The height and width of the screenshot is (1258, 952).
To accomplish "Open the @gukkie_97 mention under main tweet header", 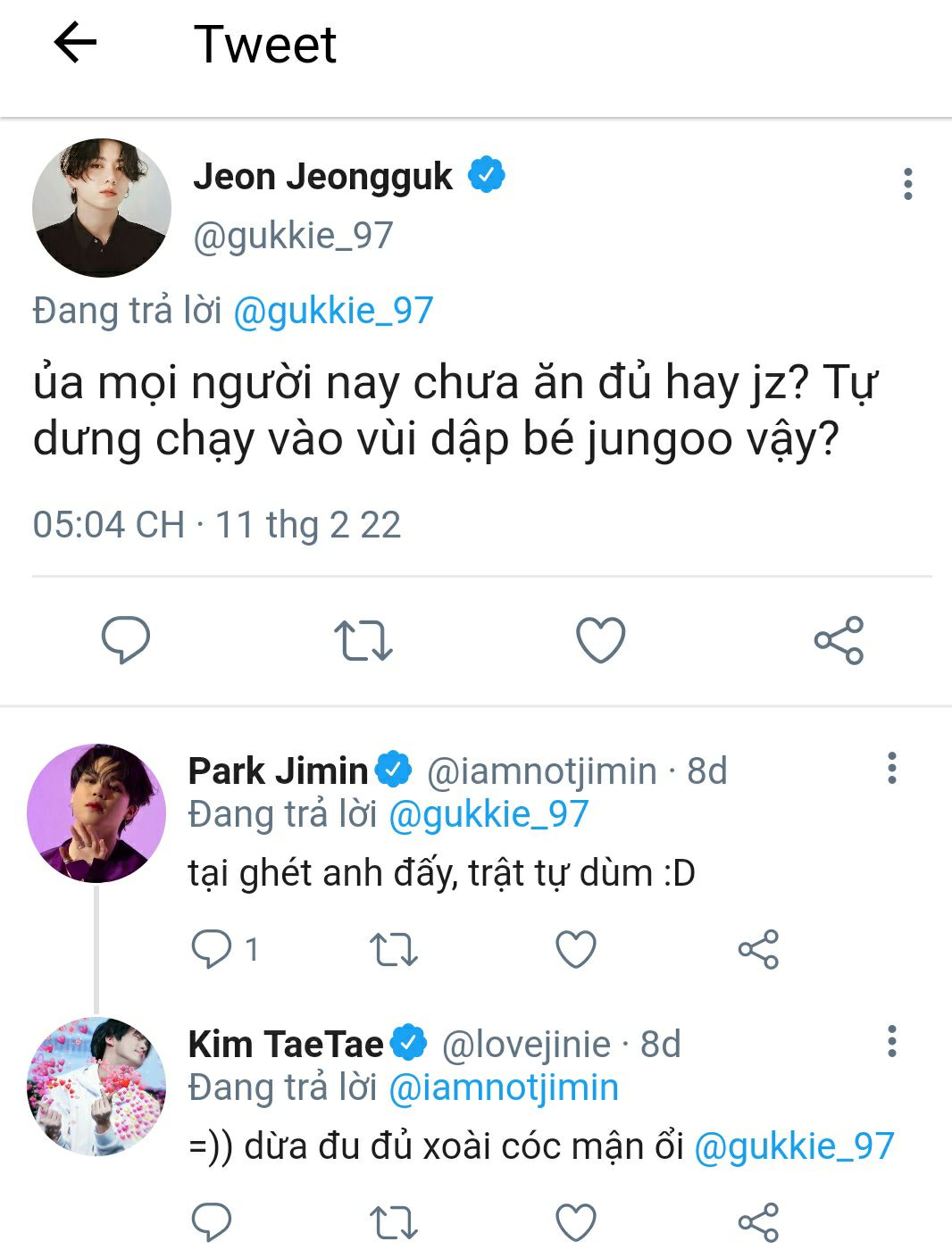I will point(333,311).
